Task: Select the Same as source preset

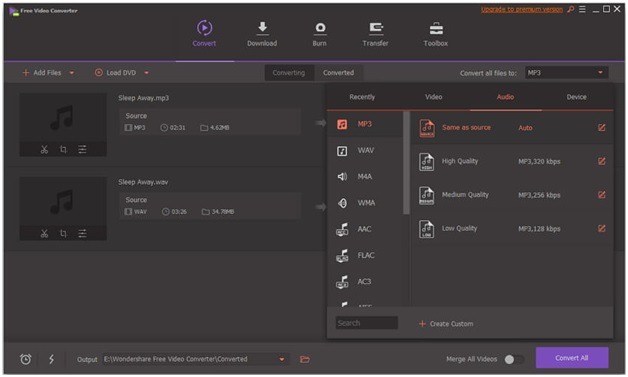Action: (x=512, y=128)
